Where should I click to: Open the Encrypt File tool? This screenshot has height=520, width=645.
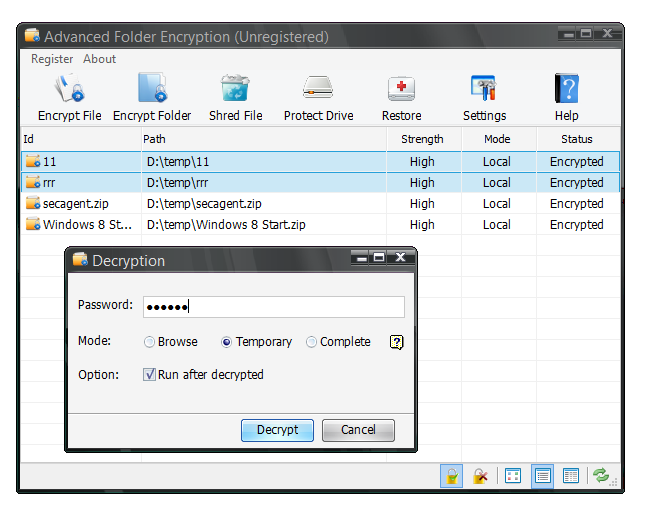coord(70,98)
